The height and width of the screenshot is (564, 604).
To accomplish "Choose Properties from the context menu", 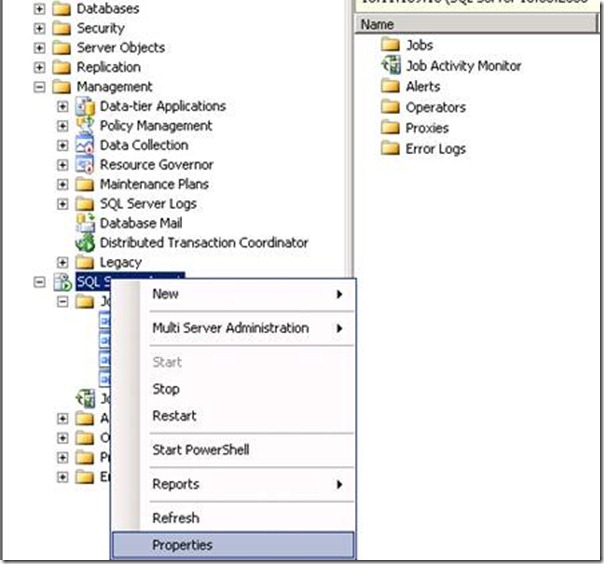I will click(x=182, y=545).
